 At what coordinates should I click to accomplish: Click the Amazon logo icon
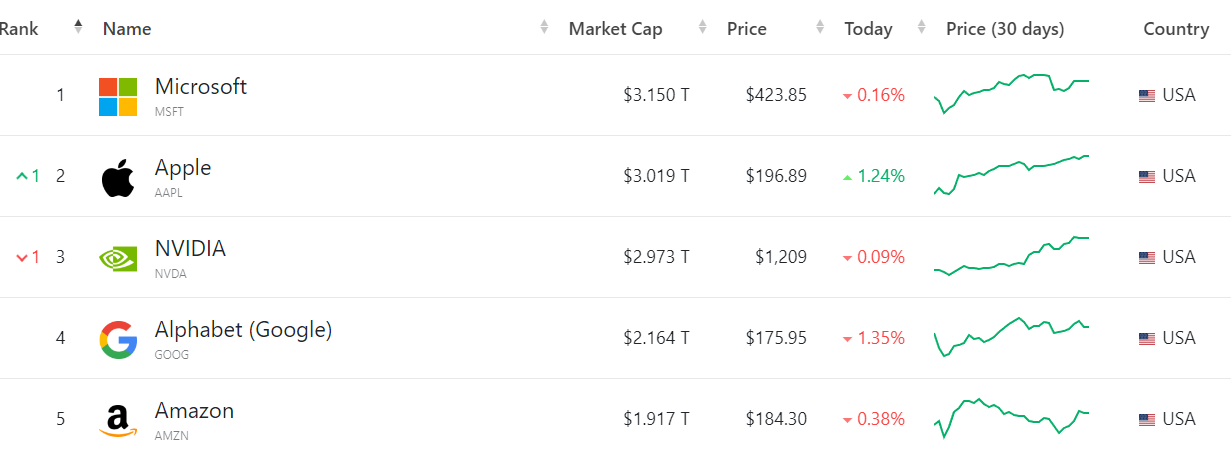tap(118, 421)
